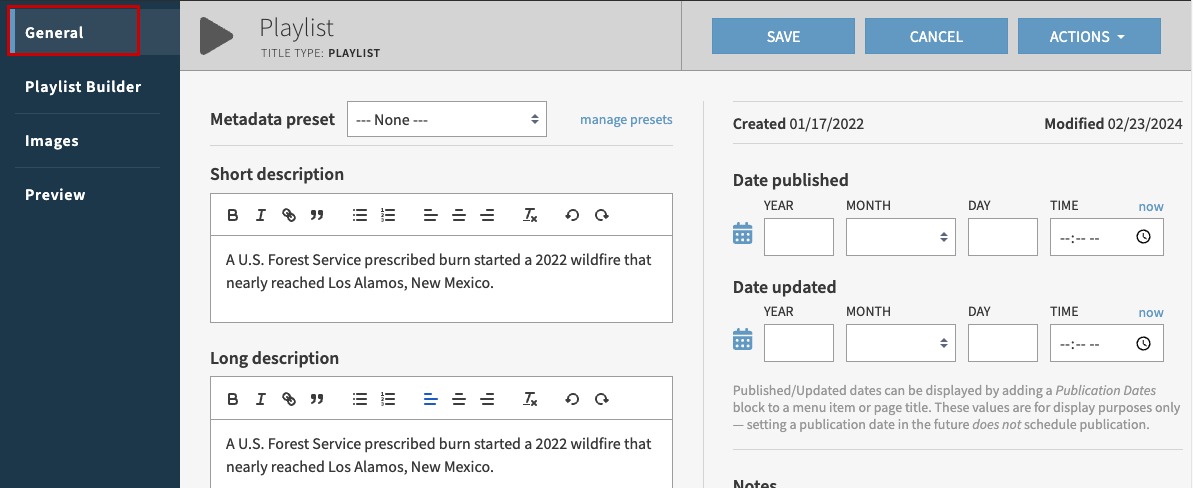Switch to Playlist Builder tab
The image size is (1193, 488).
pyautogui.click(x=83, y=87)
